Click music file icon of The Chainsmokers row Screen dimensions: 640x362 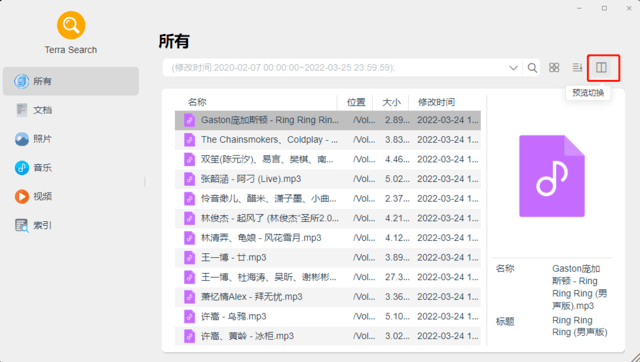(189, 140)
